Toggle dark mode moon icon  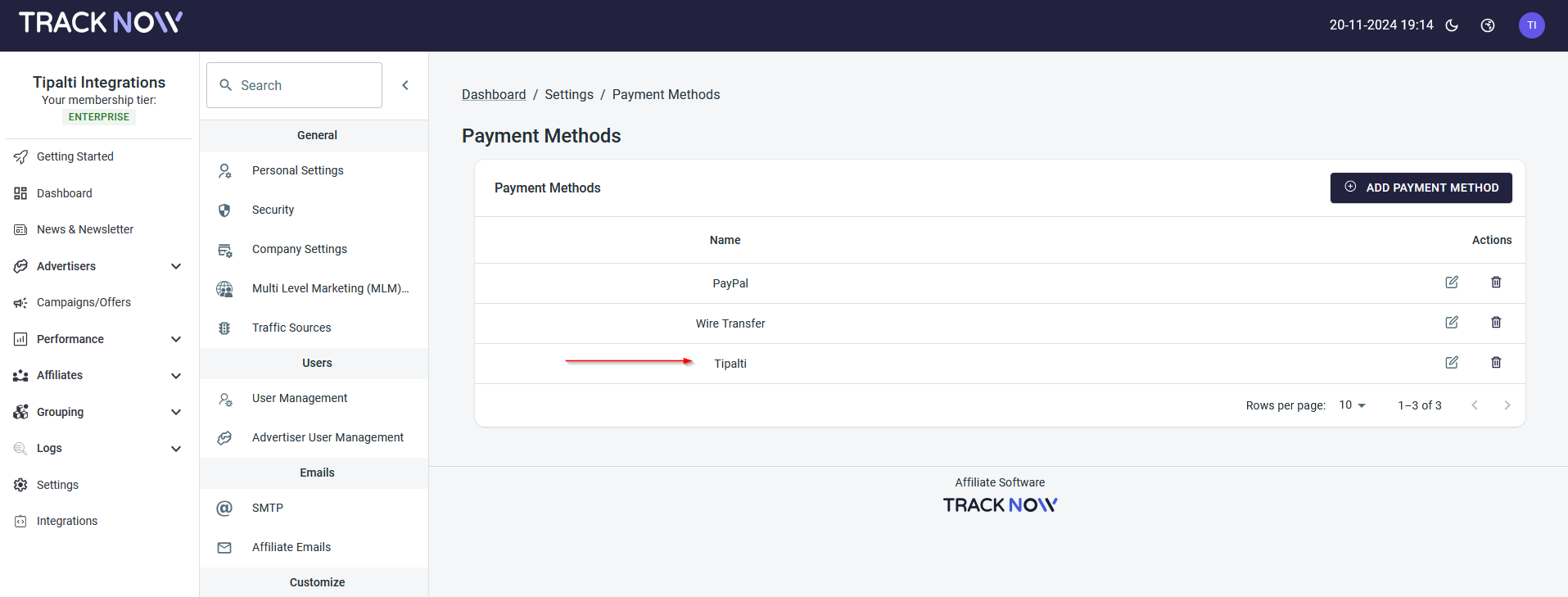[x=1452, y=25]
